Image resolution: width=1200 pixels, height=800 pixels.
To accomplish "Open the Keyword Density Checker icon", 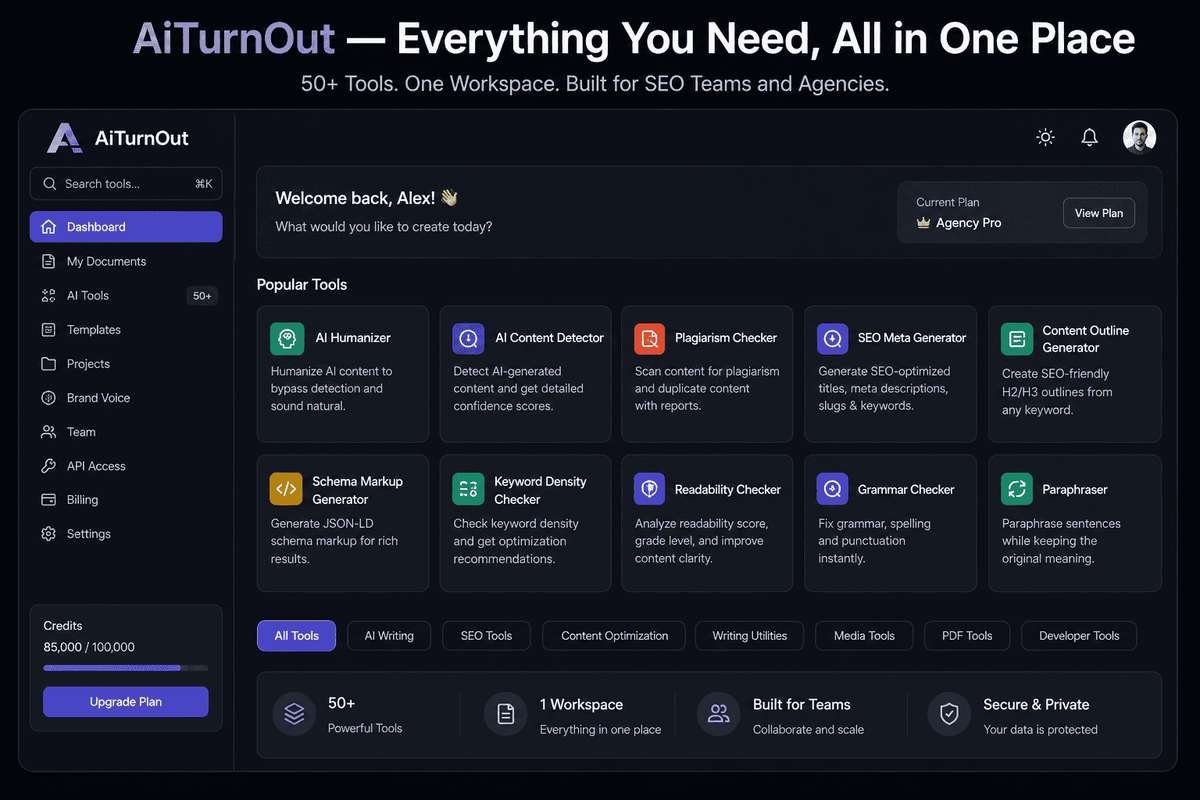I will click(x=468, y=489).
